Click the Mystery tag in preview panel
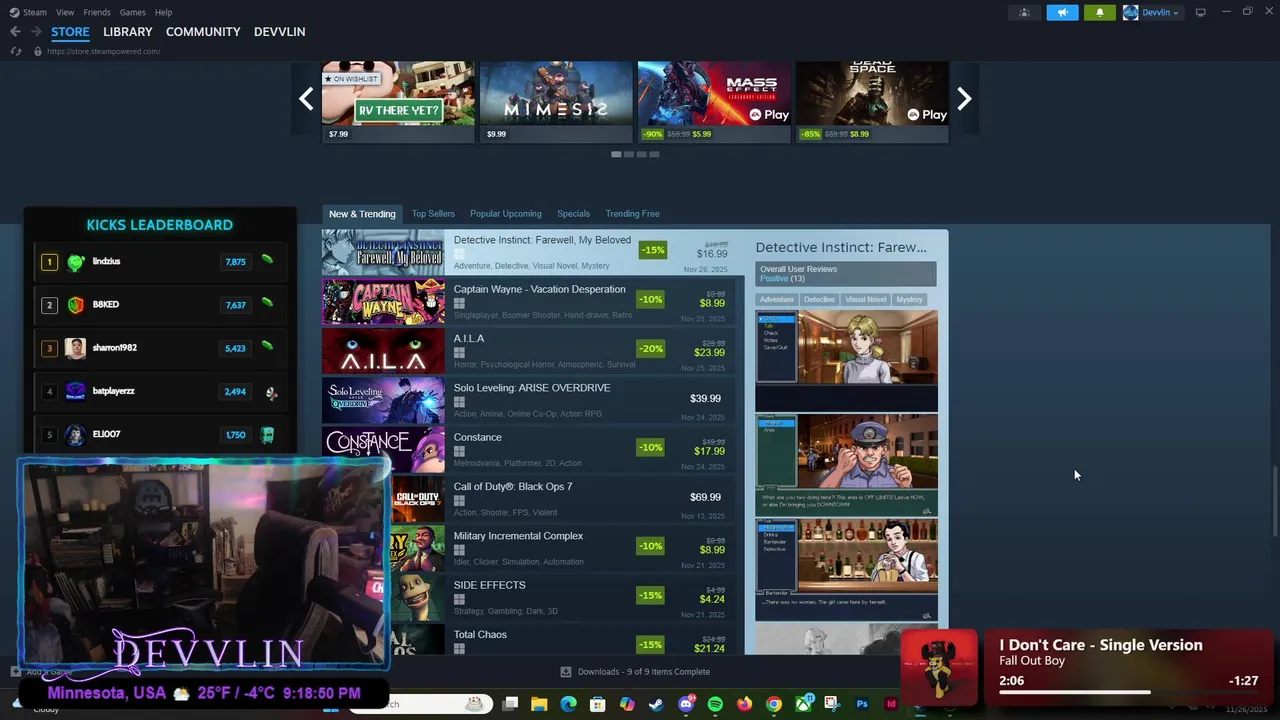 click(909, 299)
